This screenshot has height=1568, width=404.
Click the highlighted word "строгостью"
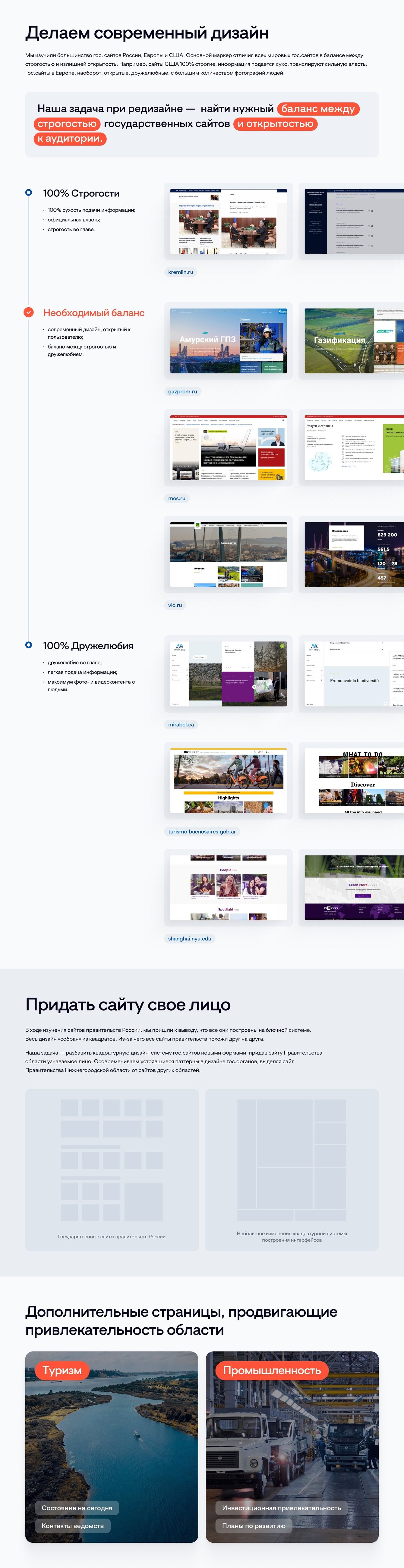click(67, 124)
